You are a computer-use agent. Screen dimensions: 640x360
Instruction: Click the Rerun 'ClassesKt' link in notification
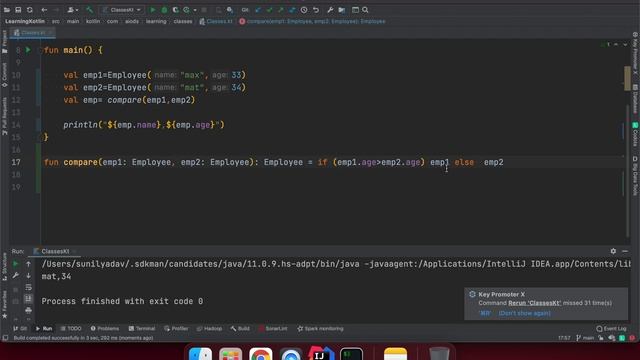[x=534, y=303]
